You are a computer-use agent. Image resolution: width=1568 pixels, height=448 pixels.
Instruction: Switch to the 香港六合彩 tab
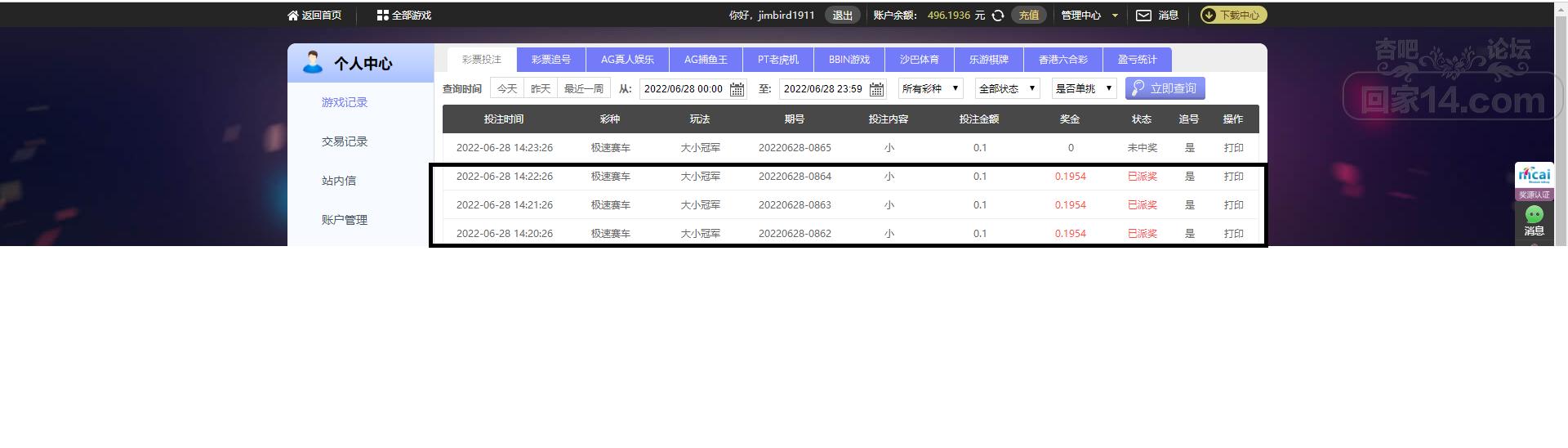tap(1063, 60)
